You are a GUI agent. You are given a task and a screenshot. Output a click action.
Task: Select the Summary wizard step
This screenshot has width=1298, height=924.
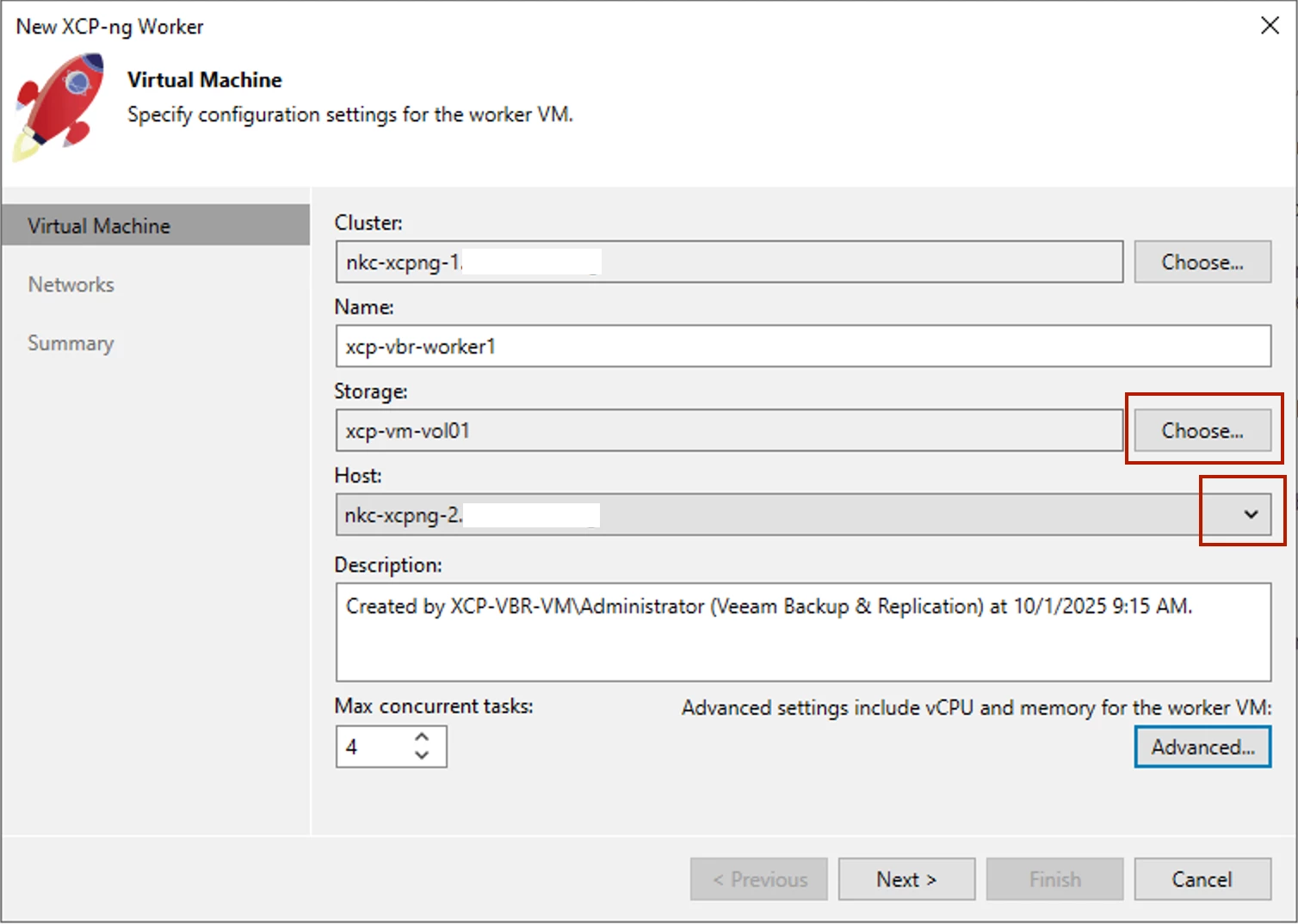tap(71, 343)
